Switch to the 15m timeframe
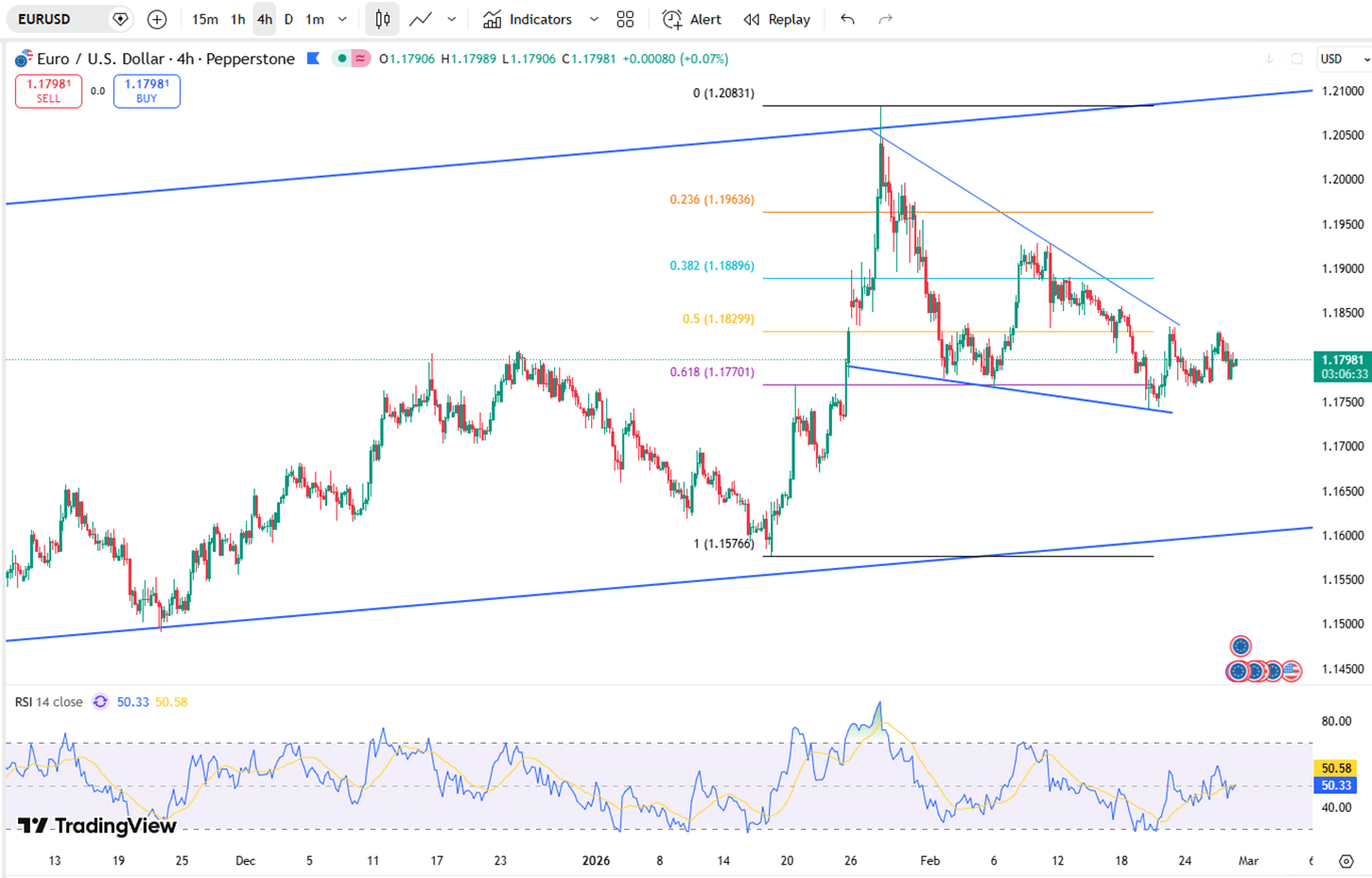This screenshot has width=1372, height=878. [204, 19]
